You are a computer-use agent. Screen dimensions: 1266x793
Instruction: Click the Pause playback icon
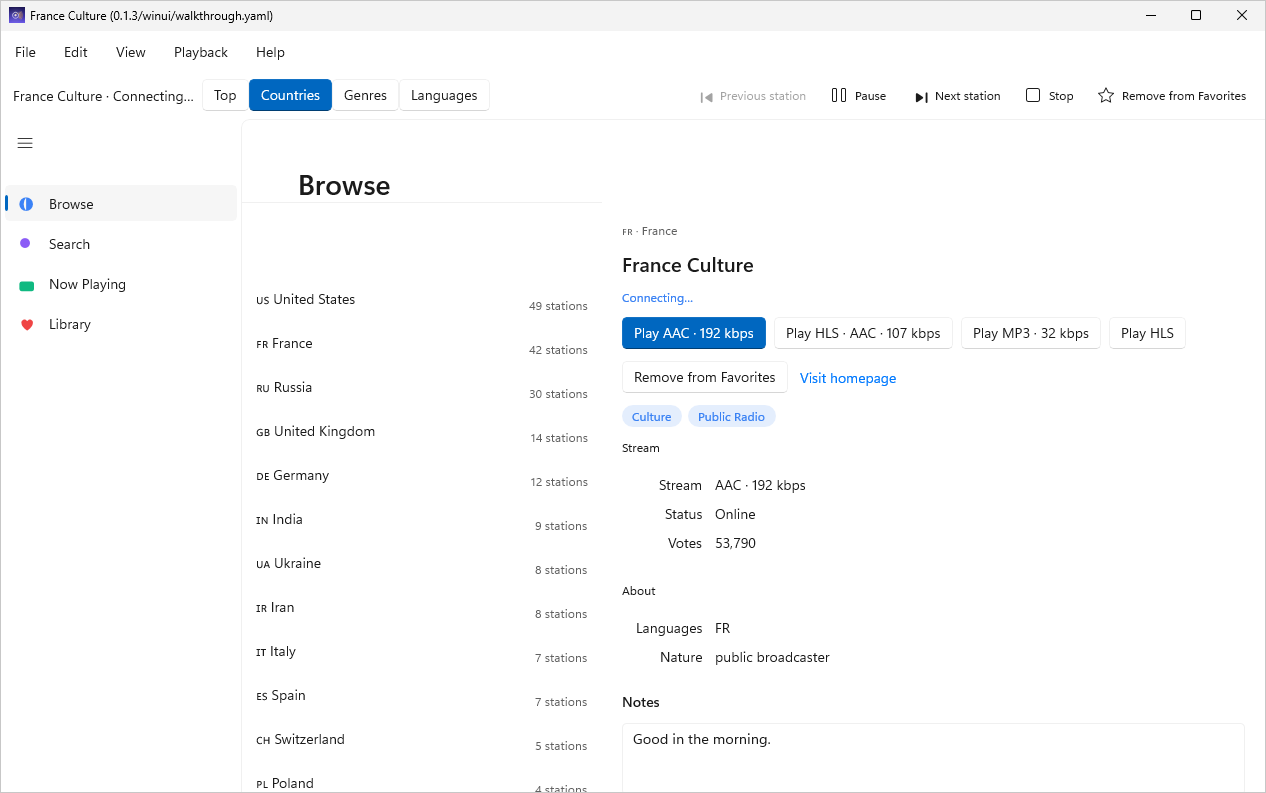(x=839, y=96)
